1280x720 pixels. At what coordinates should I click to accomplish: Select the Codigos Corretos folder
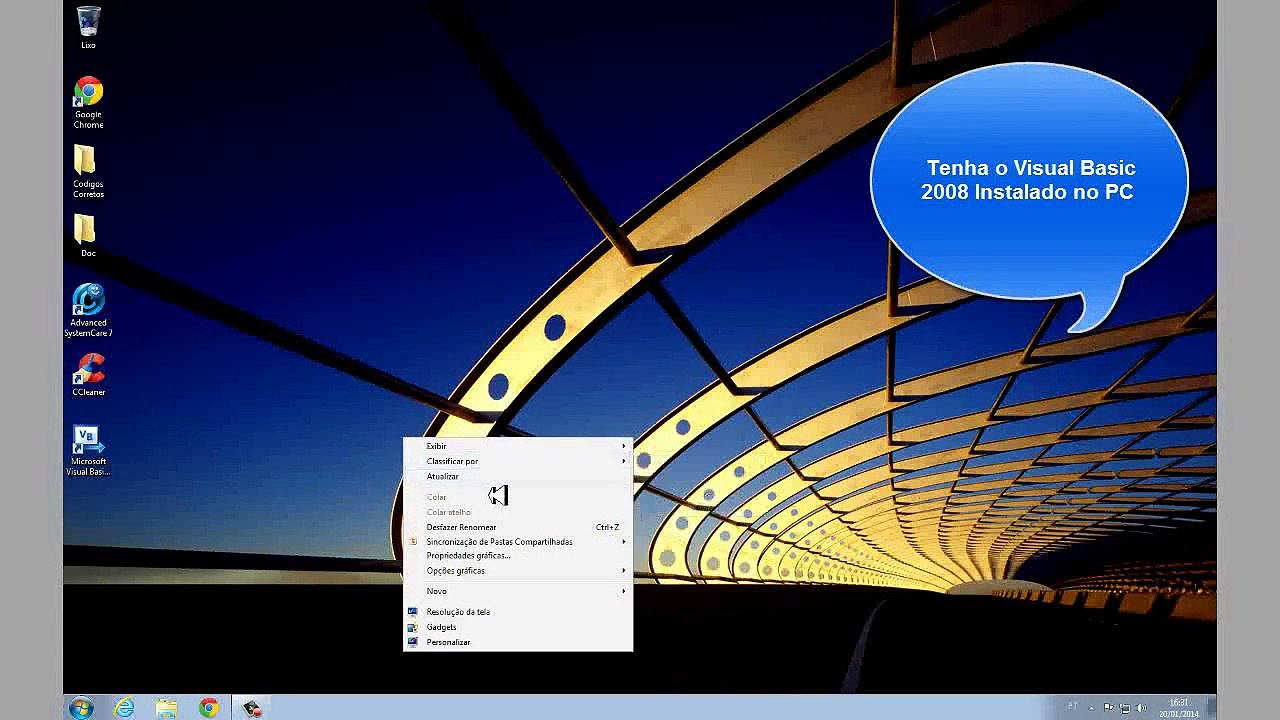88,172
